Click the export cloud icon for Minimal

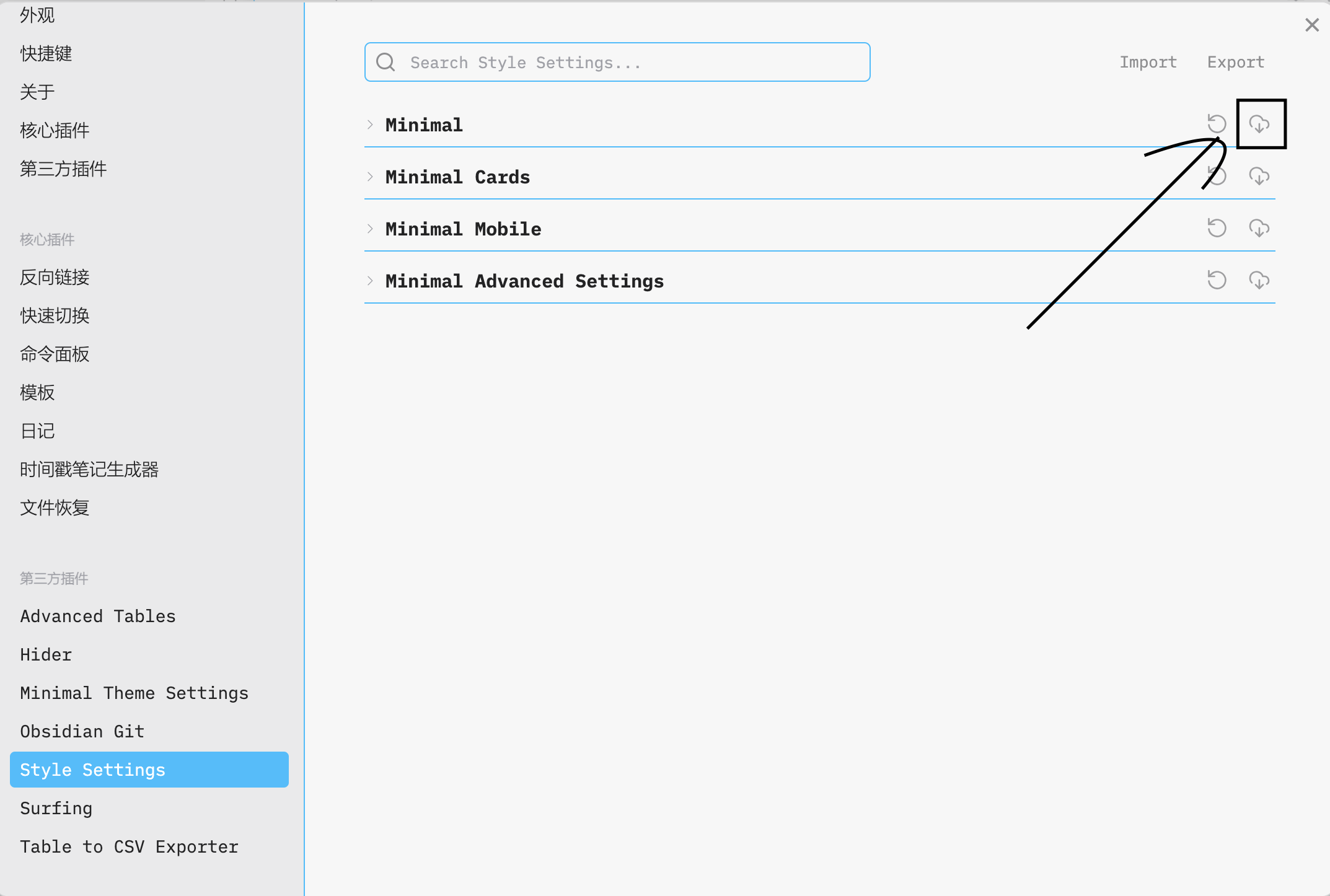[x=1259, y=124]
